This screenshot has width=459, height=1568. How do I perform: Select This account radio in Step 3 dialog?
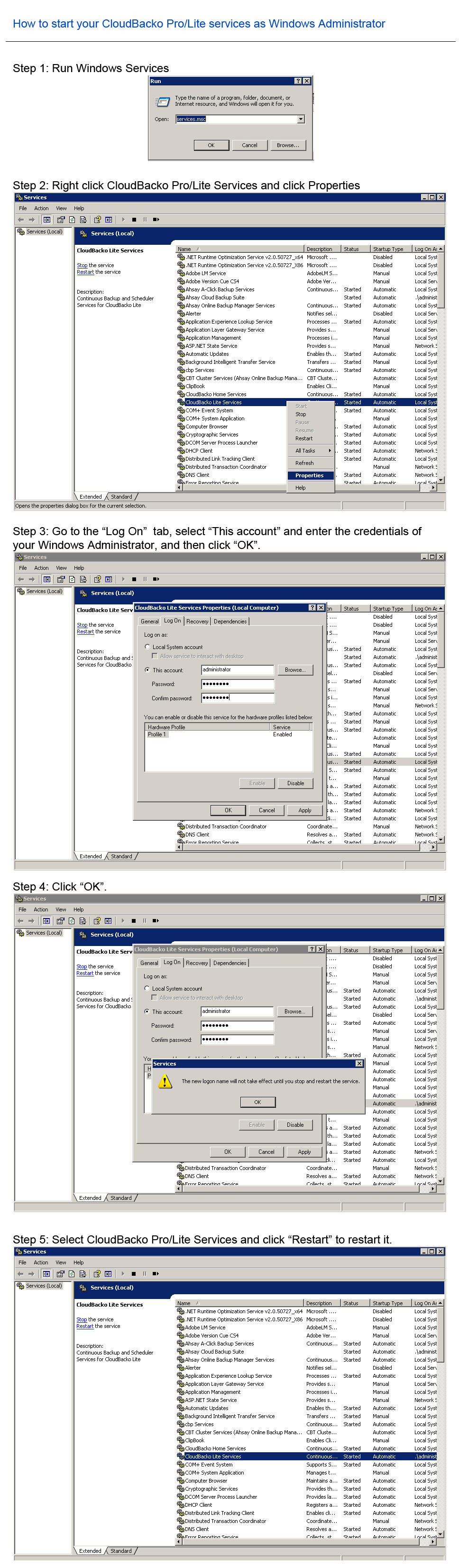[x=147, y=669]
